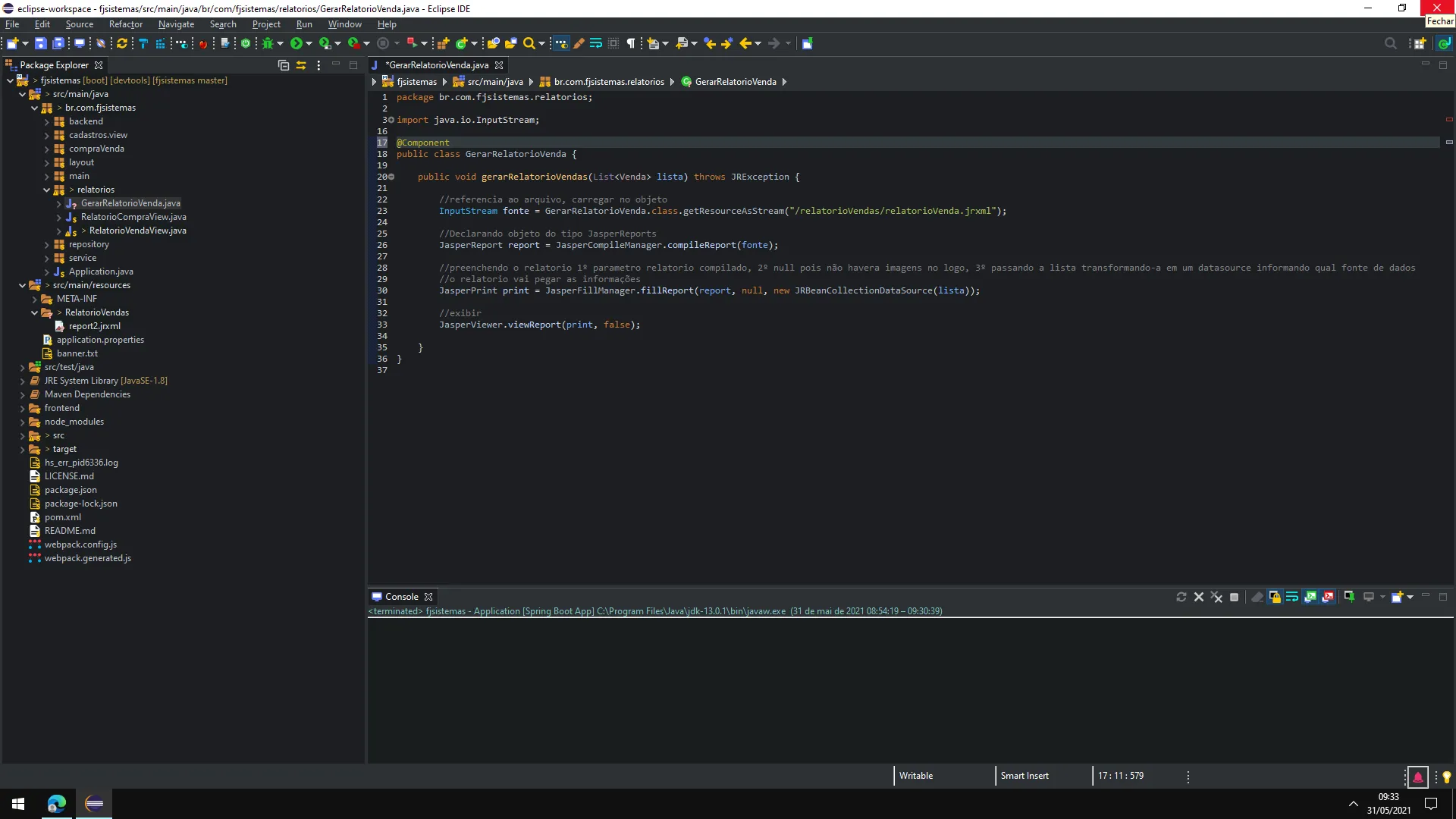The image size is (1456, 819).
Task: Close the GerarRelatorioVenda.java editor tab
Action: pyautogui.click(x=499, y=65)
